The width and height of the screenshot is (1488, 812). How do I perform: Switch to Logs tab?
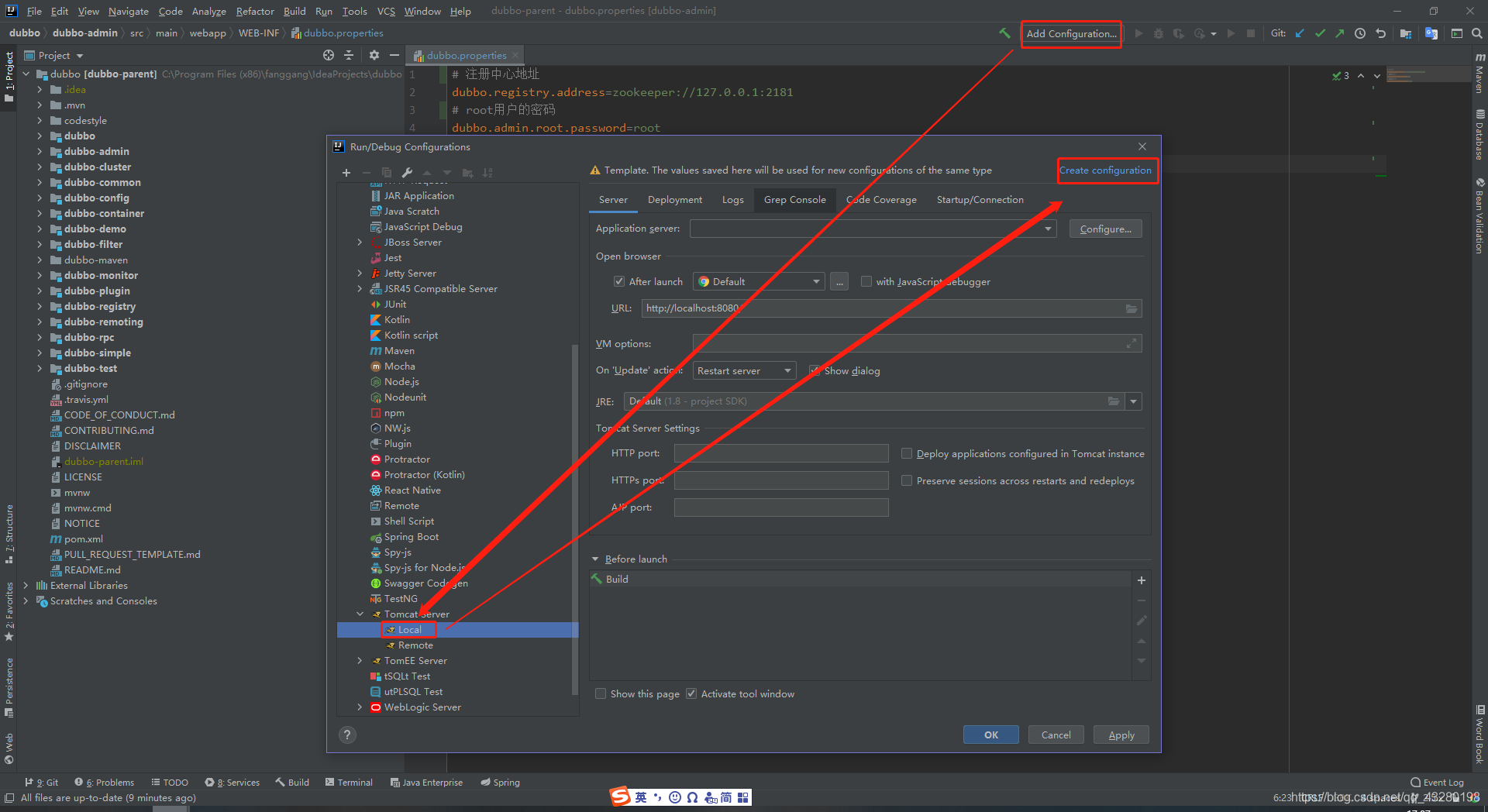[x=732, y=200]
